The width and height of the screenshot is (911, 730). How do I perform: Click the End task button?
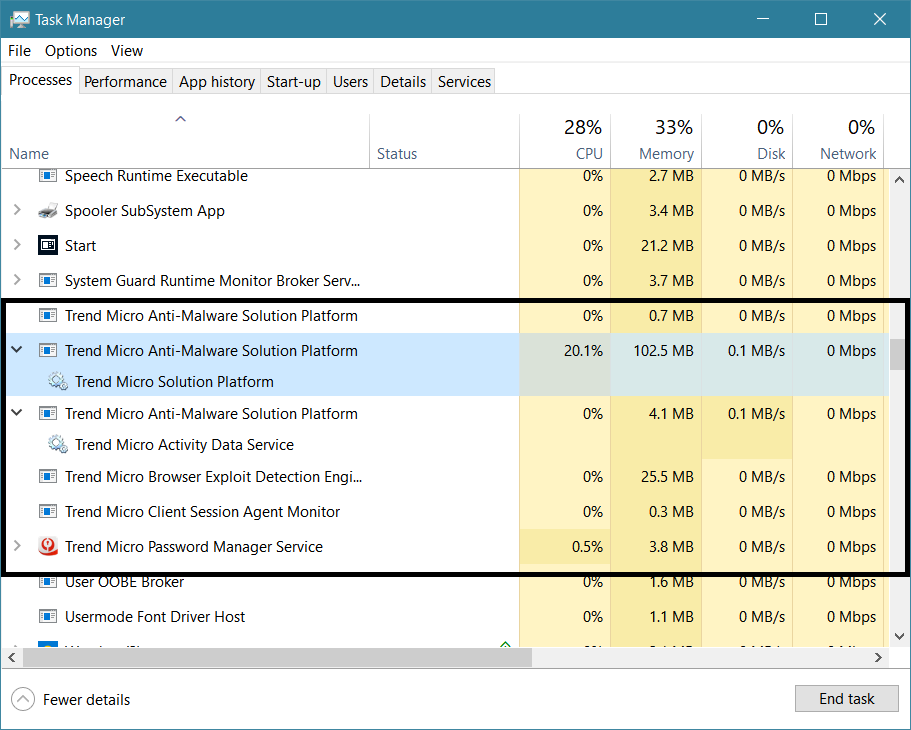(846, 699)
